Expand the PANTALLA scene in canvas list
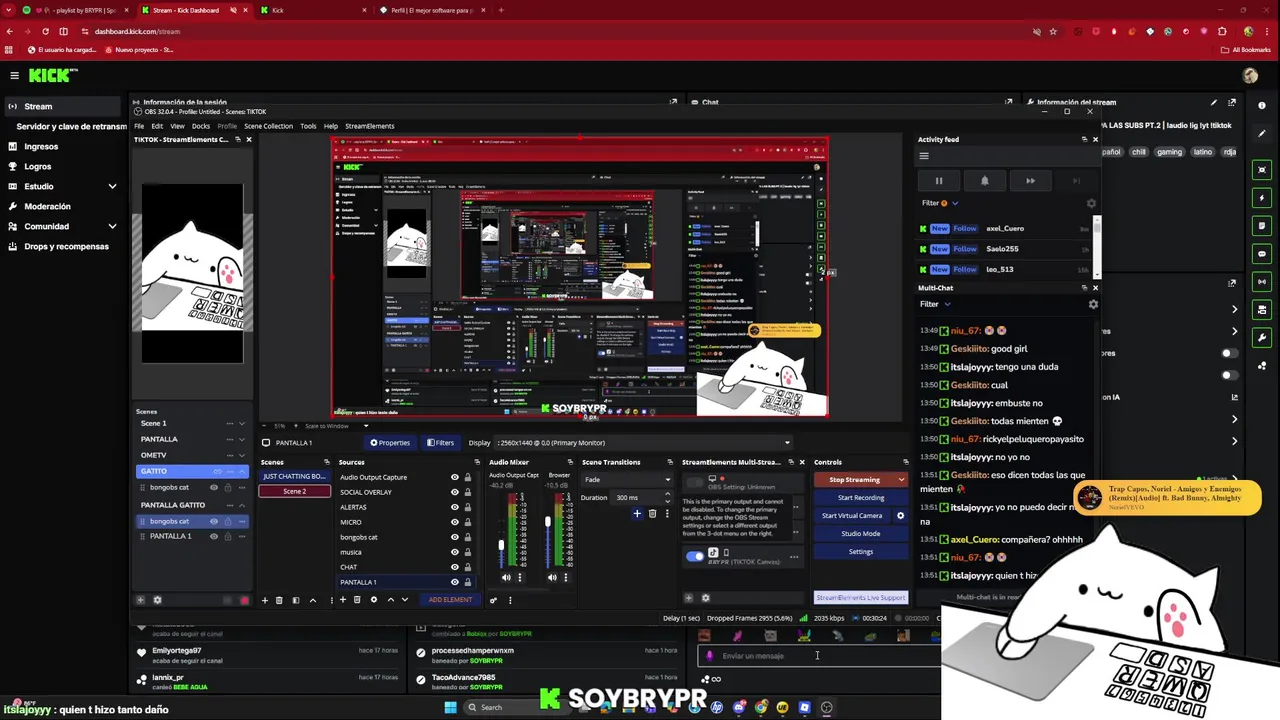1280x720 pixels. point(241,439)
